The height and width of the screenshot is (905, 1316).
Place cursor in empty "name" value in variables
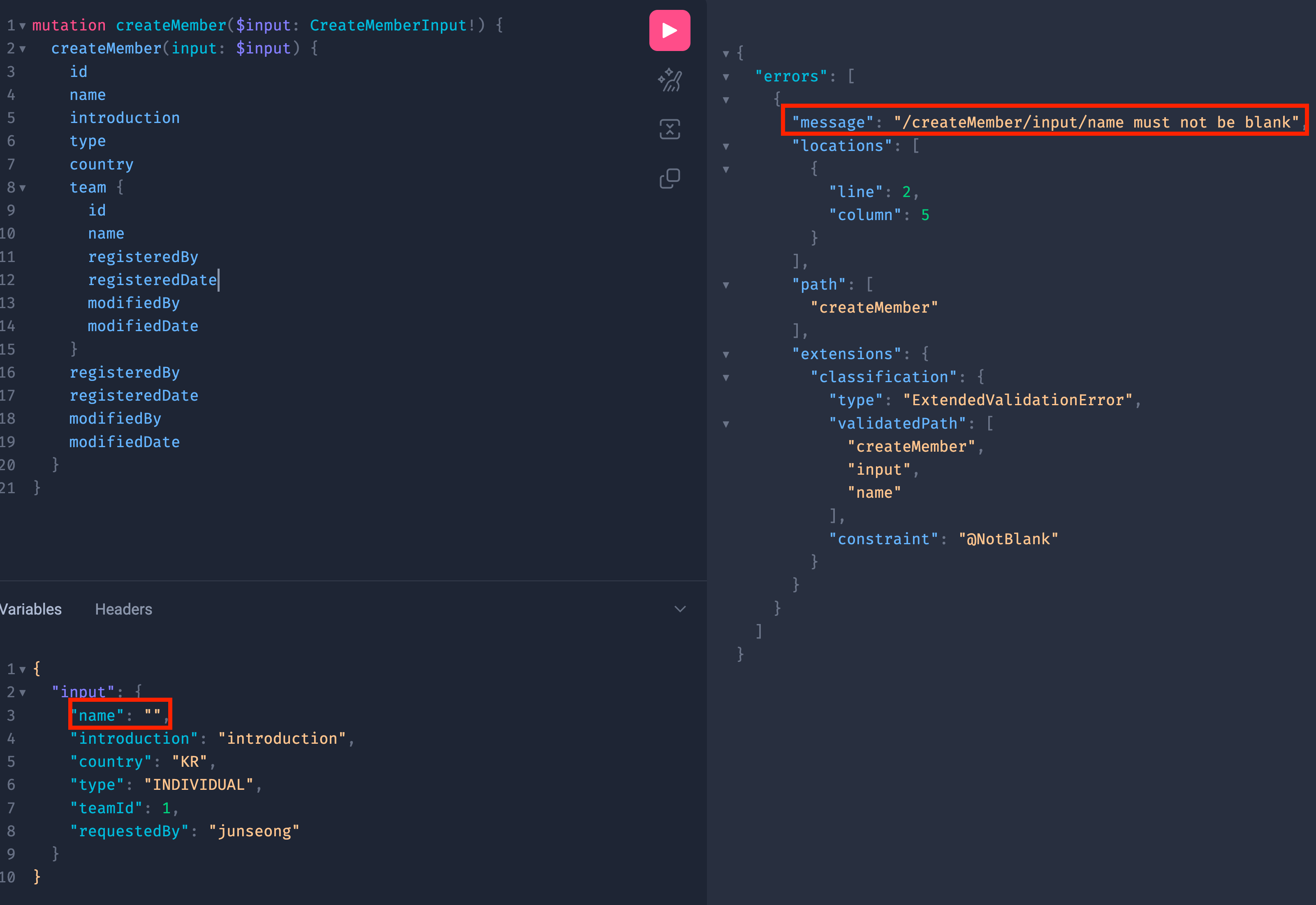pos(153,715)
